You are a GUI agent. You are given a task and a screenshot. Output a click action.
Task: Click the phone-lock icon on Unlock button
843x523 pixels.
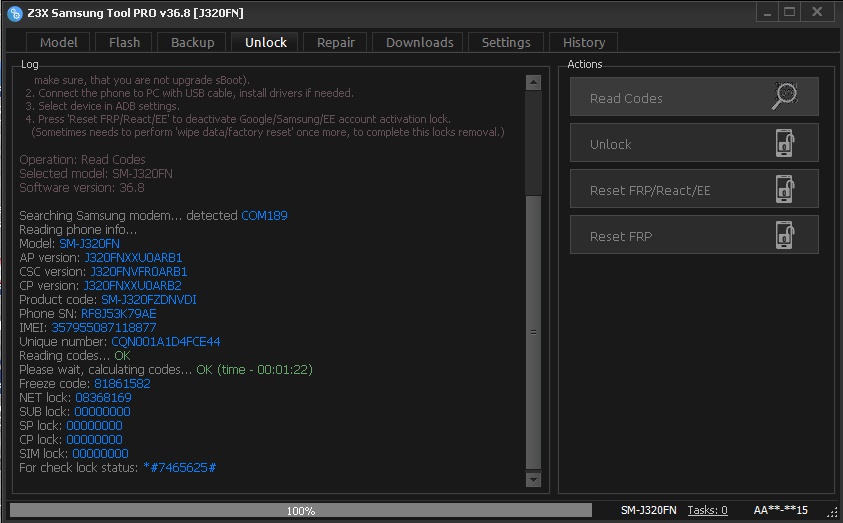point(785,143)
